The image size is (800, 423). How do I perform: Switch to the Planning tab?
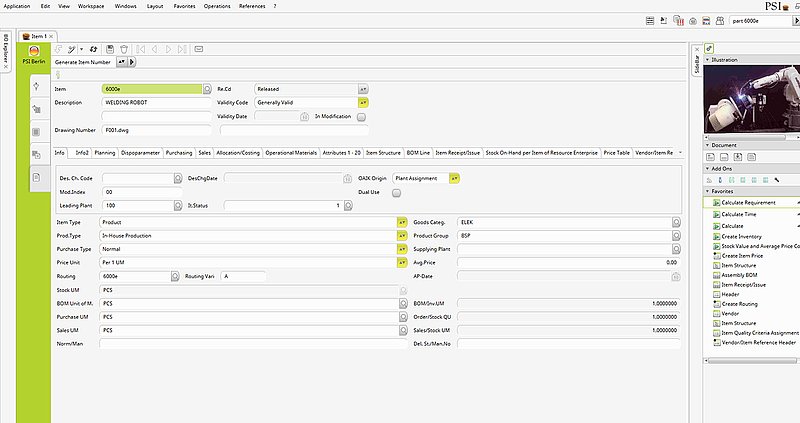click(x=105, y=153)
